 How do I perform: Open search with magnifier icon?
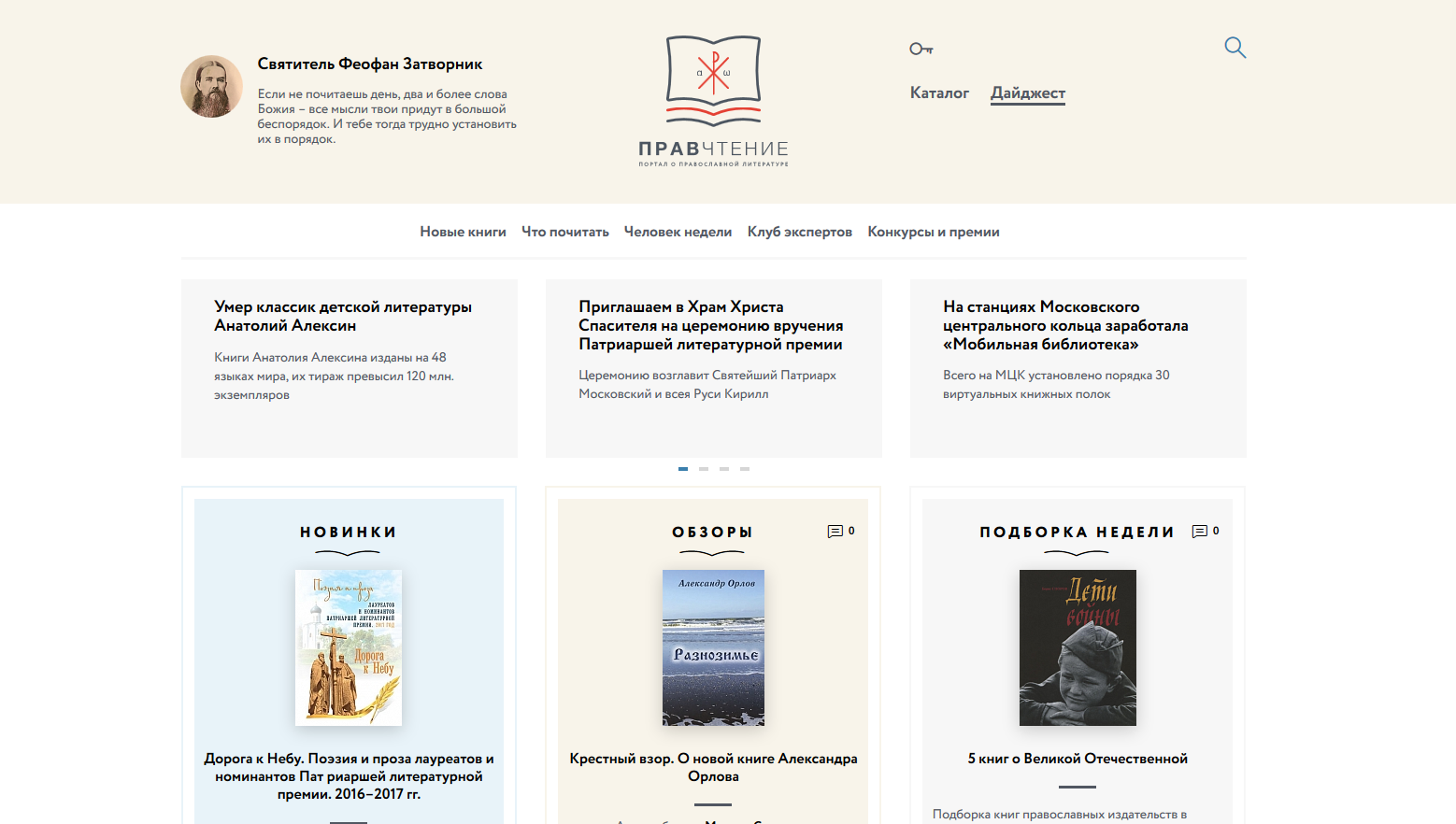[1235, 48]
